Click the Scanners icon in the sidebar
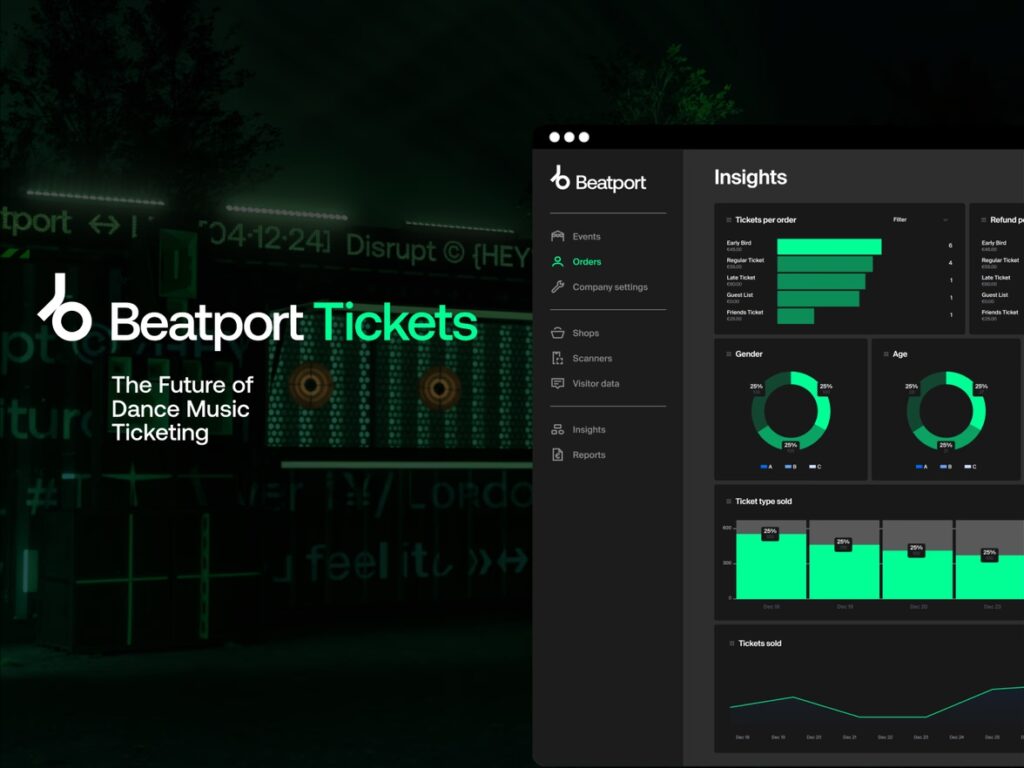 click(557, 358)
